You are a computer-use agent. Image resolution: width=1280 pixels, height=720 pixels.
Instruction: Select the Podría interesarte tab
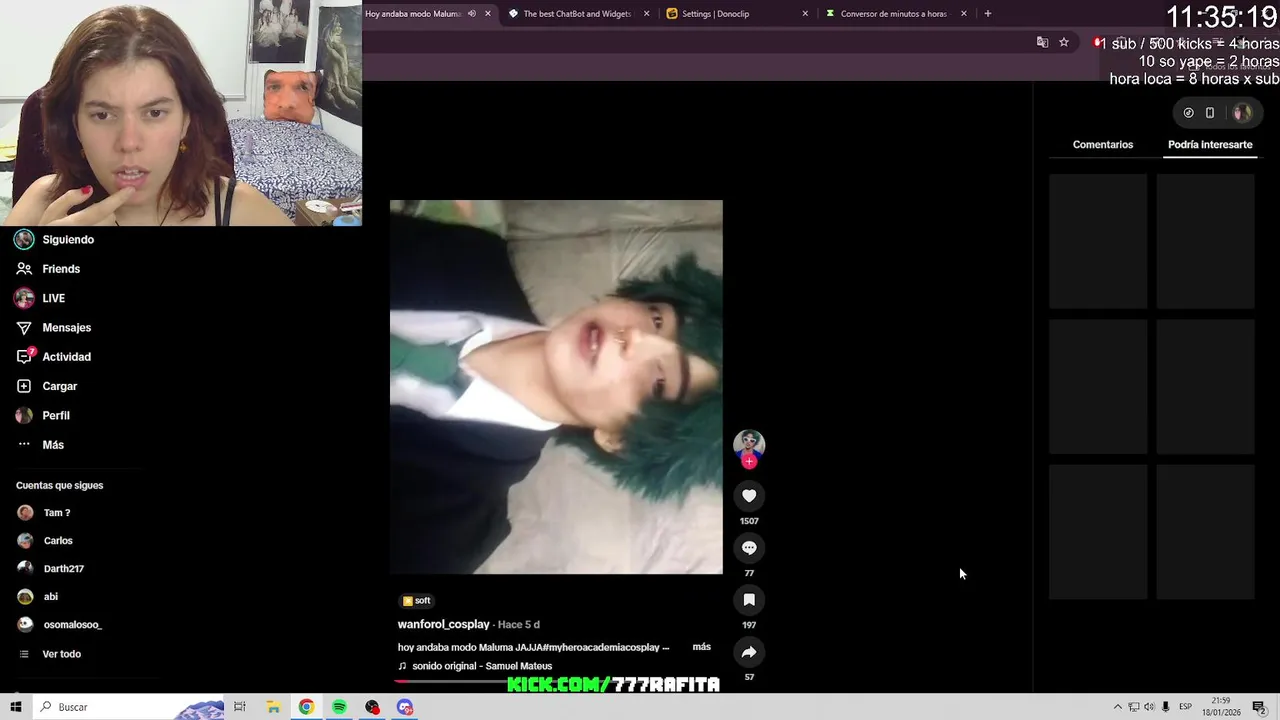(1210, 145)
